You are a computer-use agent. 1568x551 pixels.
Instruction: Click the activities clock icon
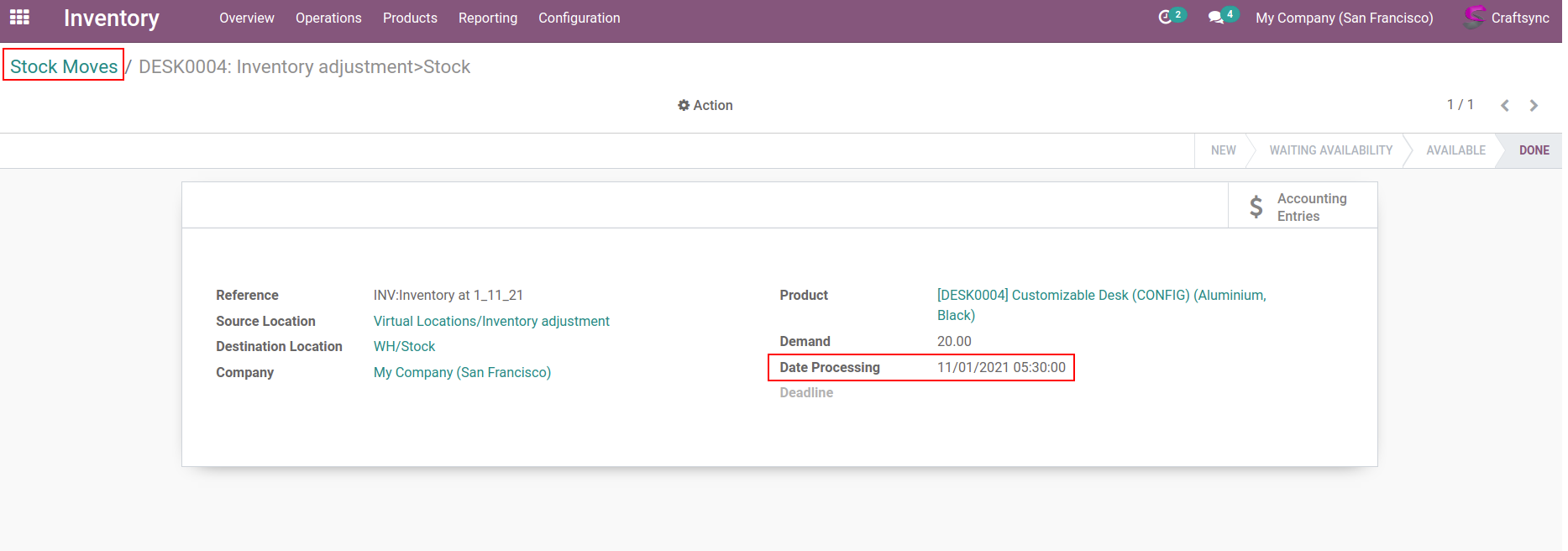(x=1165, y=18)
